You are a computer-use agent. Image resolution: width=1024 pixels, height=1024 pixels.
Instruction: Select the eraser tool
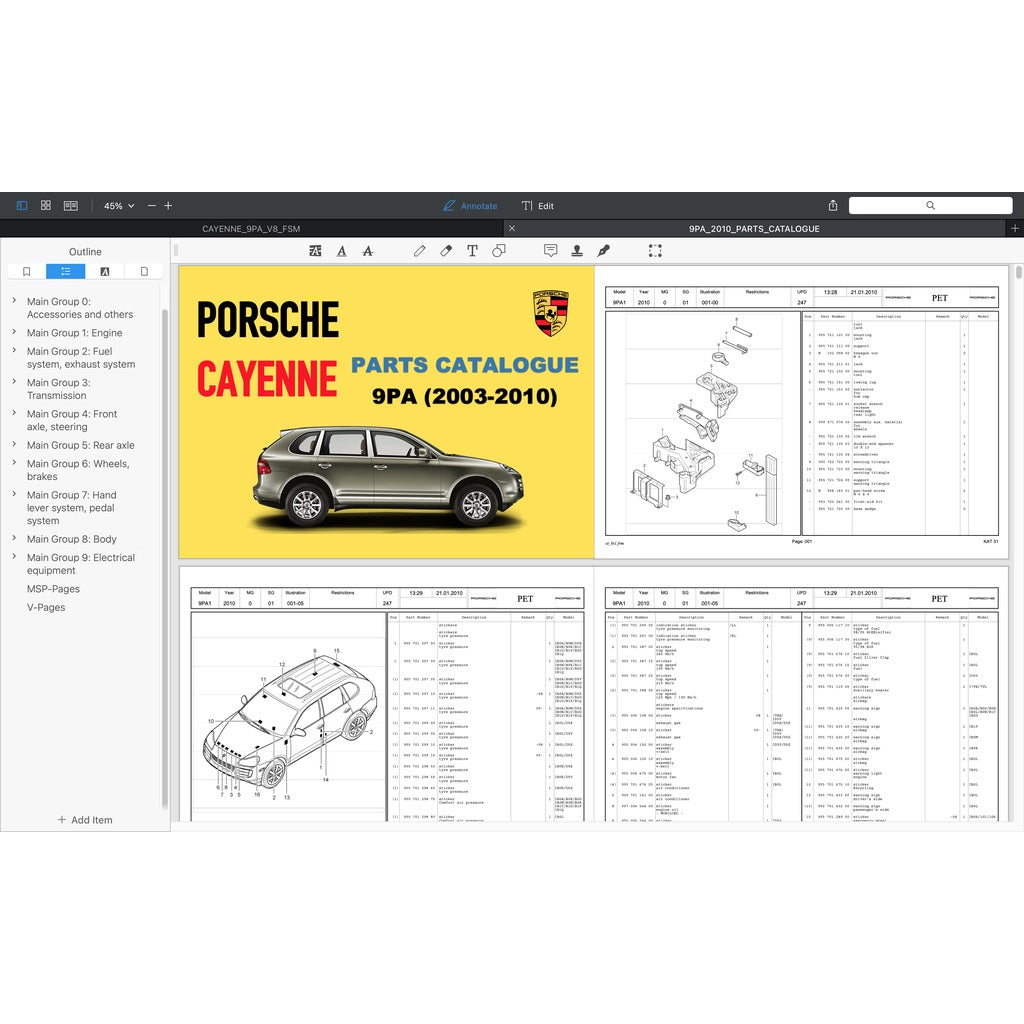tap(446, 251)
